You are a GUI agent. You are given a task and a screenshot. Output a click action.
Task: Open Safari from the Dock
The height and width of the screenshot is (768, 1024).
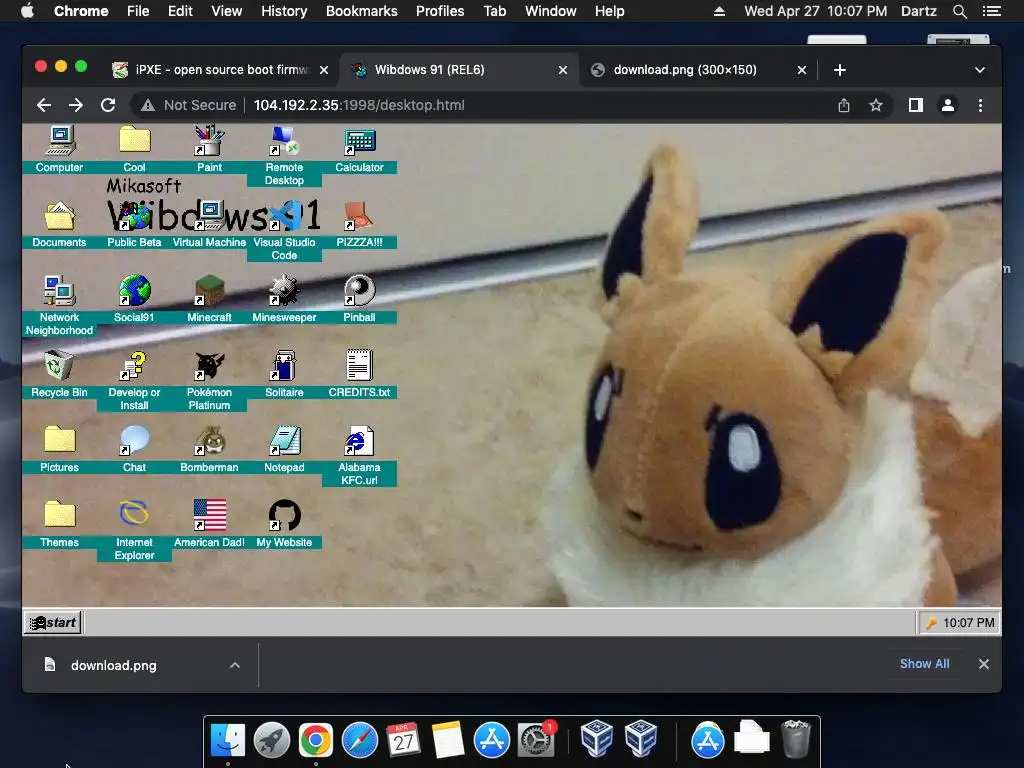[x=360, y=741]
